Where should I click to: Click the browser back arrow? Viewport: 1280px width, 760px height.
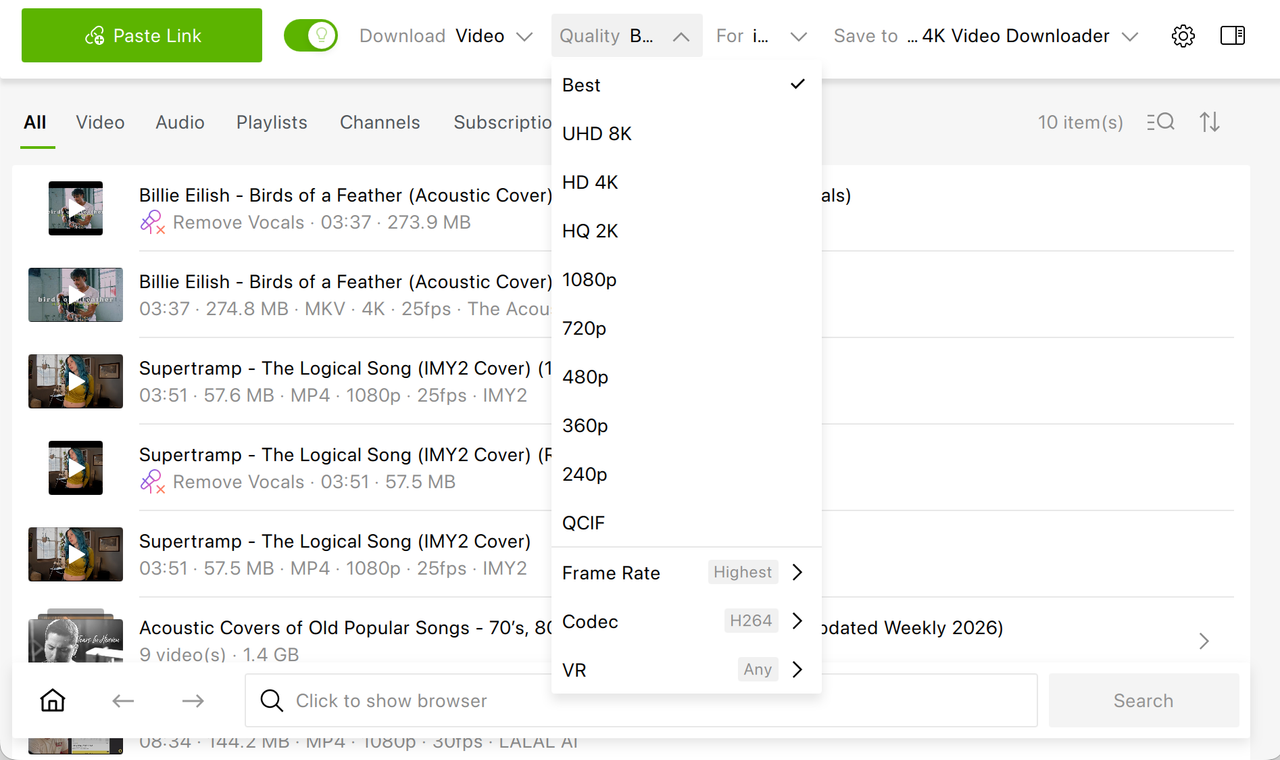pos(123,701)
